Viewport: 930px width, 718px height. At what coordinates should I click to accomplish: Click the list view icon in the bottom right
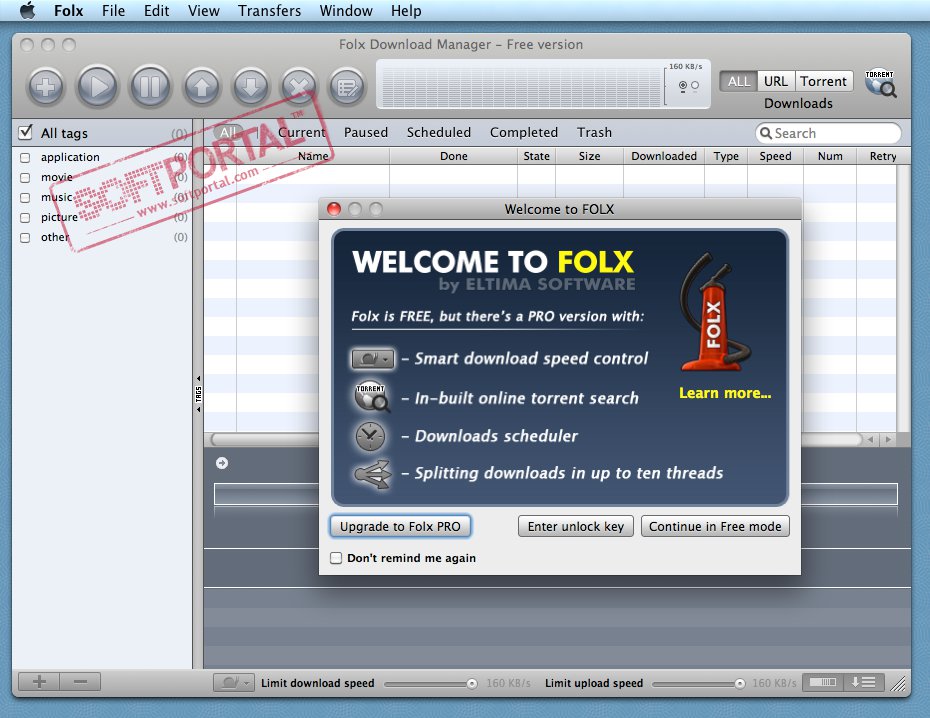click(864, 682)
